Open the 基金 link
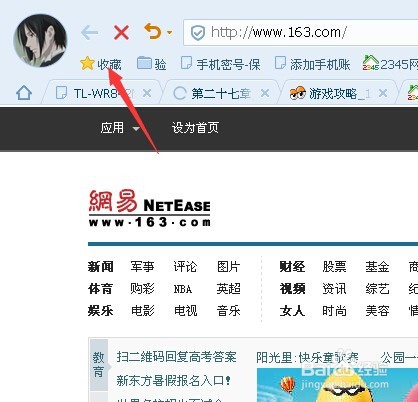418x402 pixels. 377,267
